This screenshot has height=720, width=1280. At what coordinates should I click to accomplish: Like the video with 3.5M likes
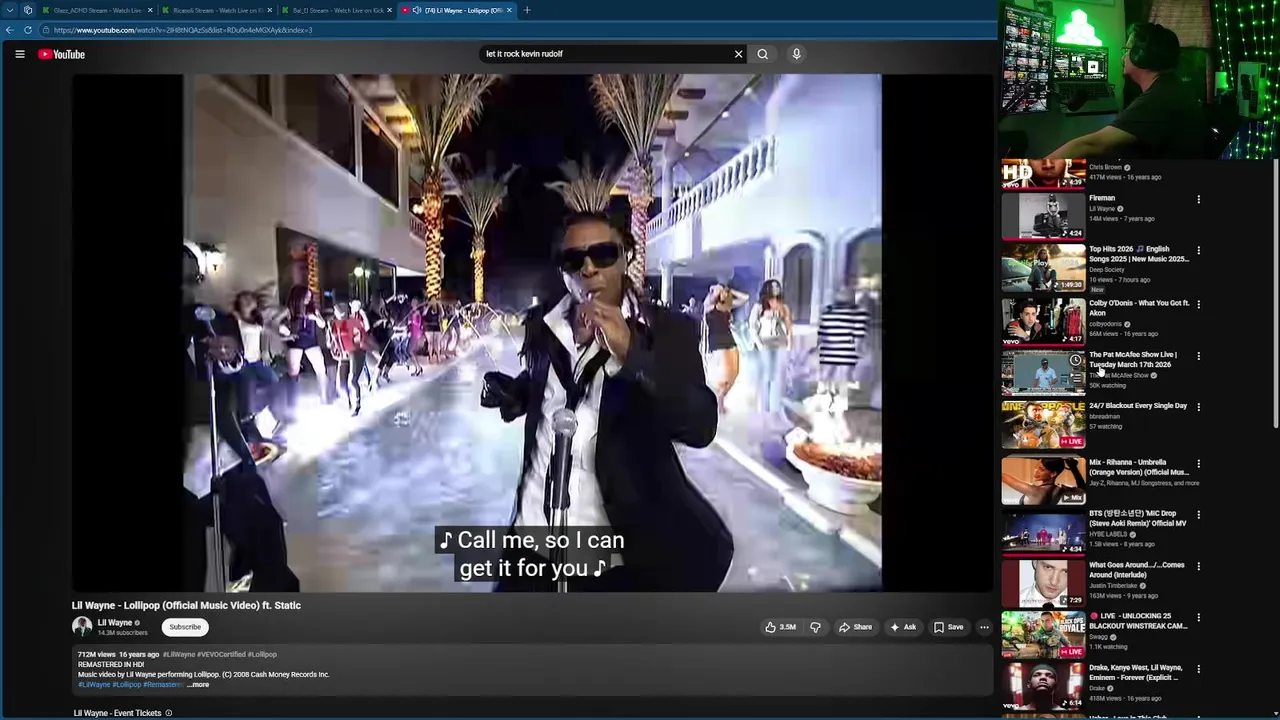780,627
